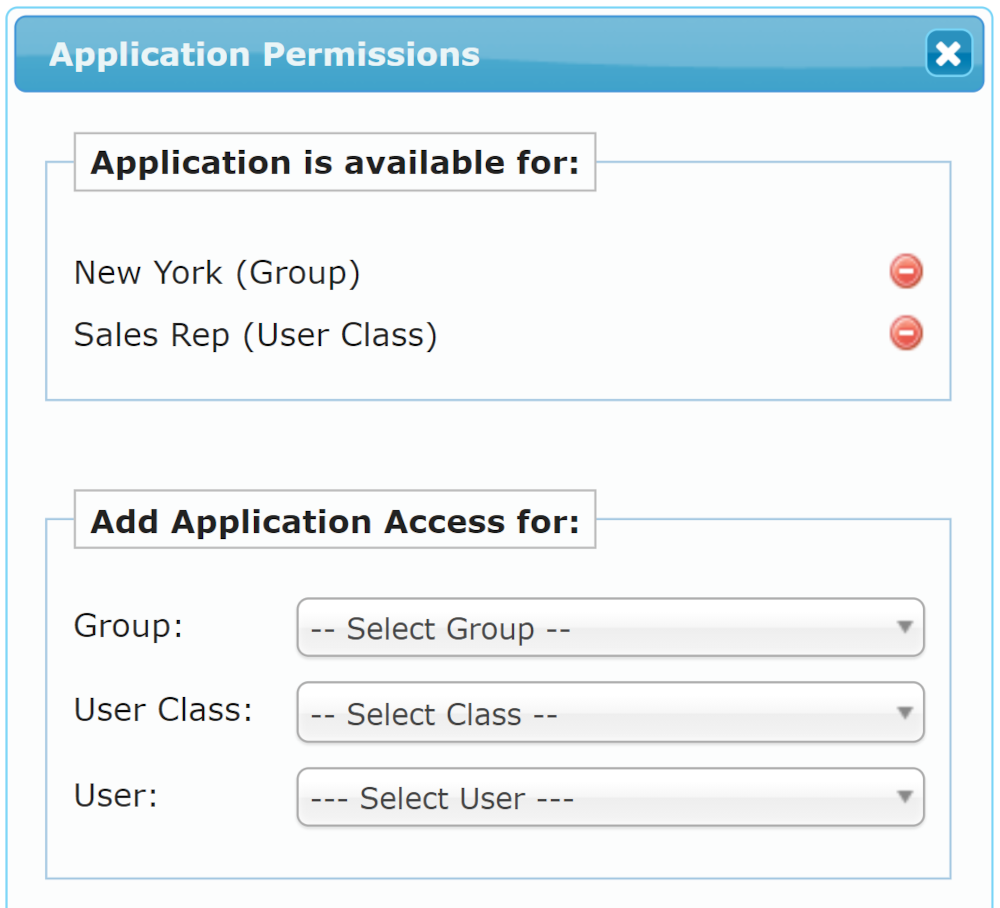Close the Application Permissions dialog
This screenshot has width=1000, height=908.
(x=948, y=54)
